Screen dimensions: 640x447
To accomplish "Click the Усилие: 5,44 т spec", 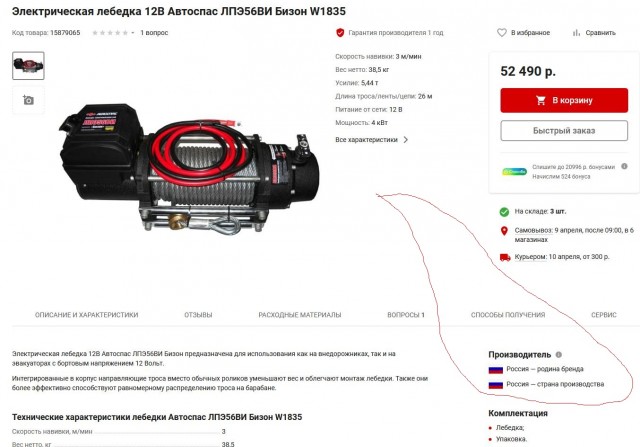I will [x=357, y=83].
